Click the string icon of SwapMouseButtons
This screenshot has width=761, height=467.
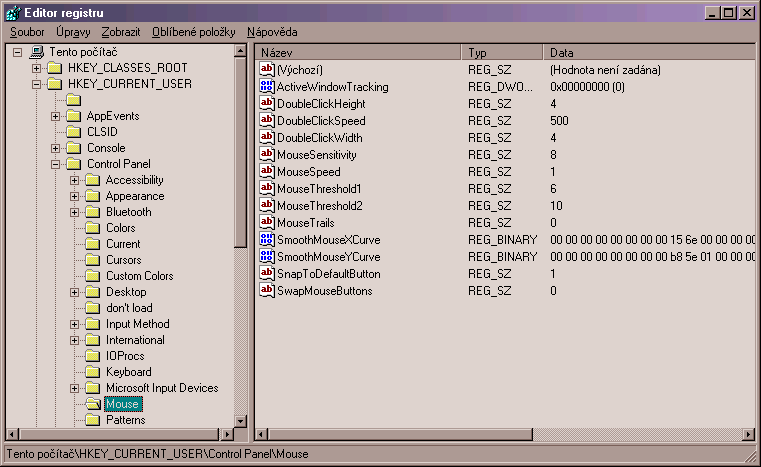[267, 290]
